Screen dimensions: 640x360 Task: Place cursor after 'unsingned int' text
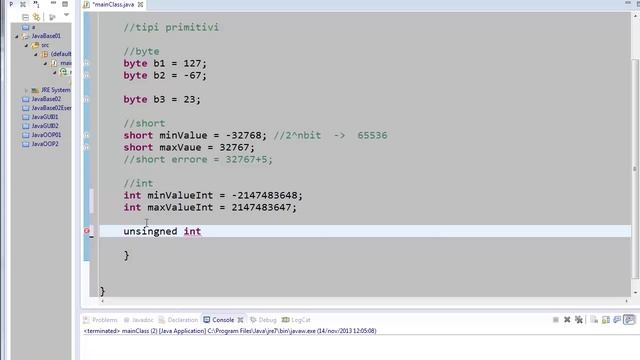[202, 231]
